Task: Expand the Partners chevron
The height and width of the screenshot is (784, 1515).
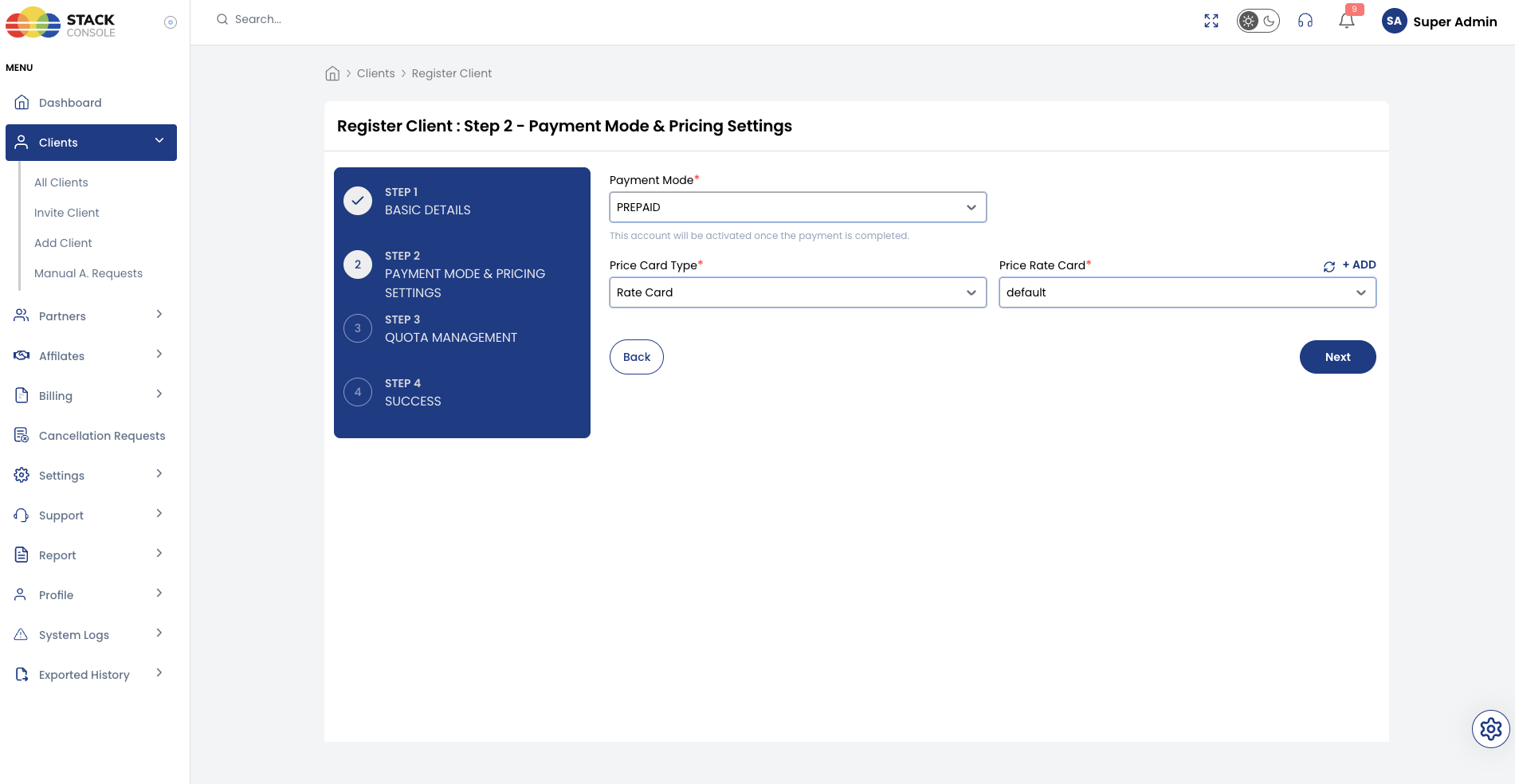Action: 159,315
